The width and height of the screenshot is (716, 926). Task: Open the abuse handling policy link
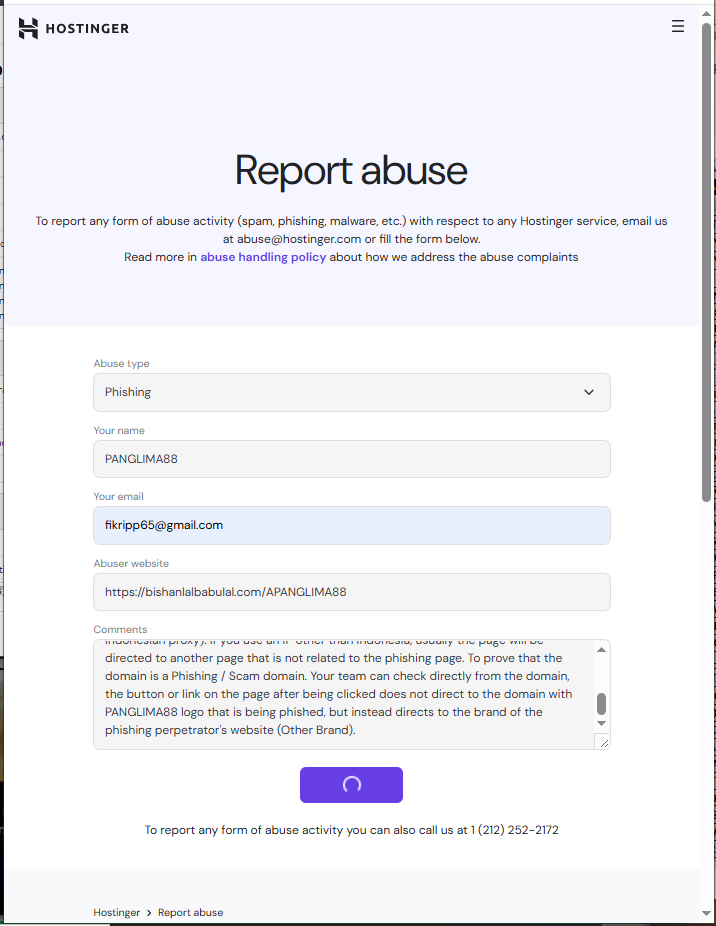point(263,257)
